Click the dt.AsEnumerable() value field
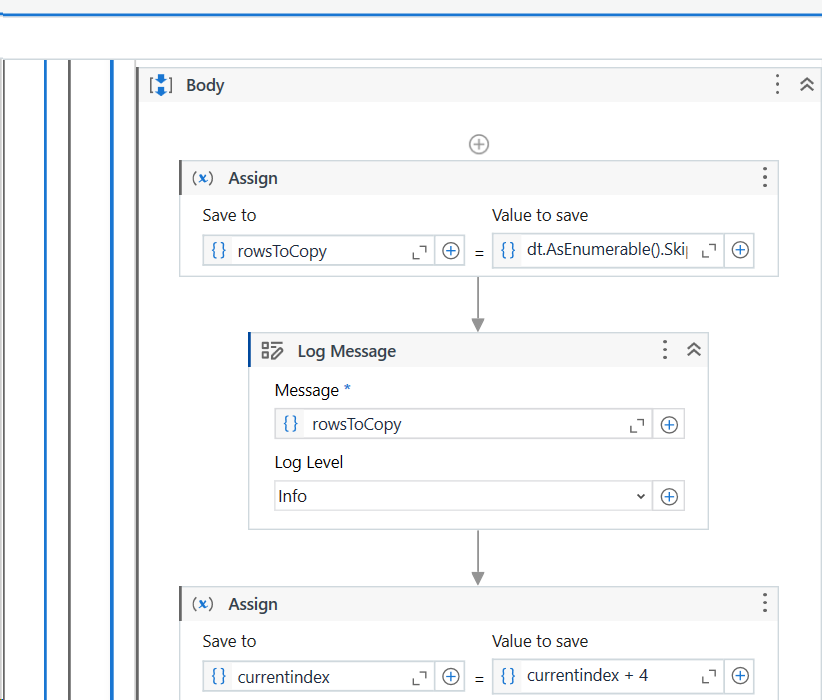The width and height of the screenshot is (822, 700). click(x=608, y=250)
